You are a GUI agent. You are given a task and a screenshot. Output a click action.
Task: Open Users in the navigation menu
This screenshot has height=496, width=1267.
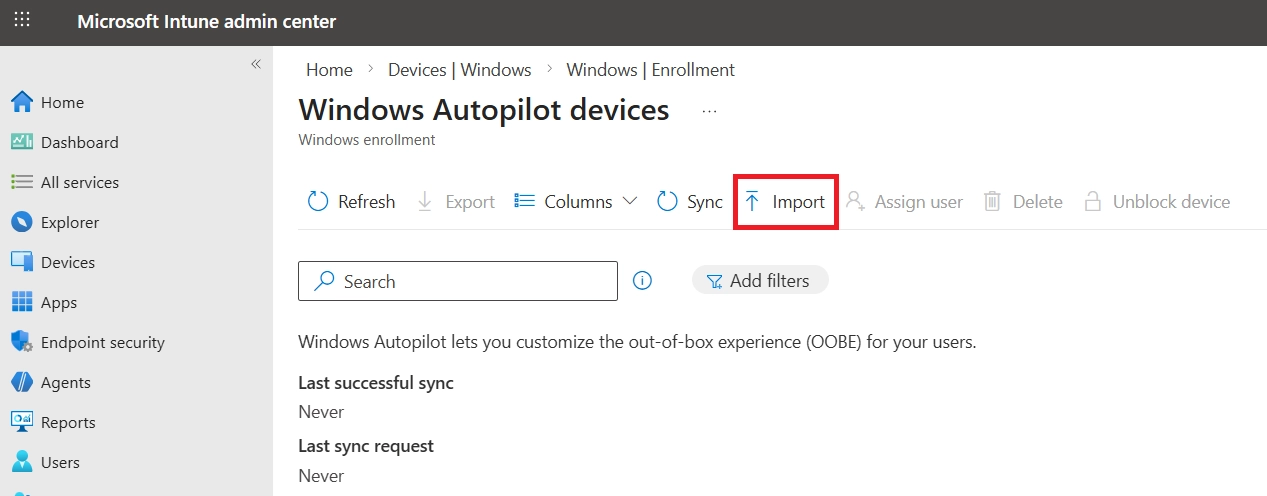59,462
